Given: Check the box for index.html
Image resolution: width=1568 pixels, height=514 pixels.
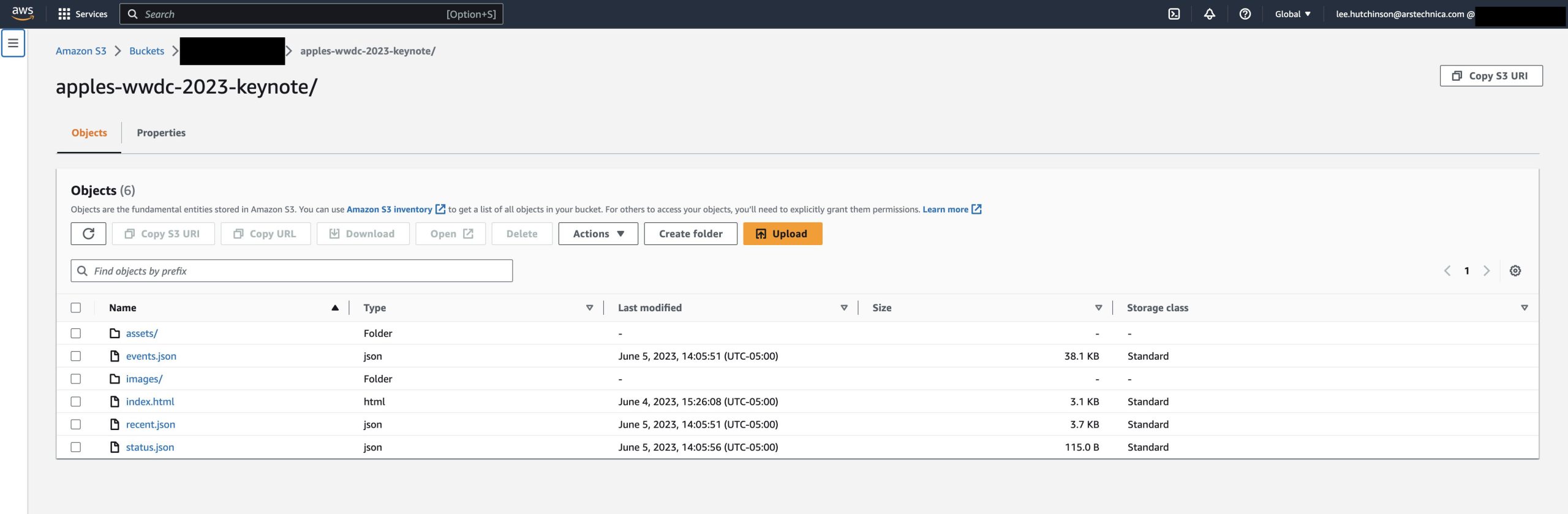Looking at the screenshot, I should (76, 402).
